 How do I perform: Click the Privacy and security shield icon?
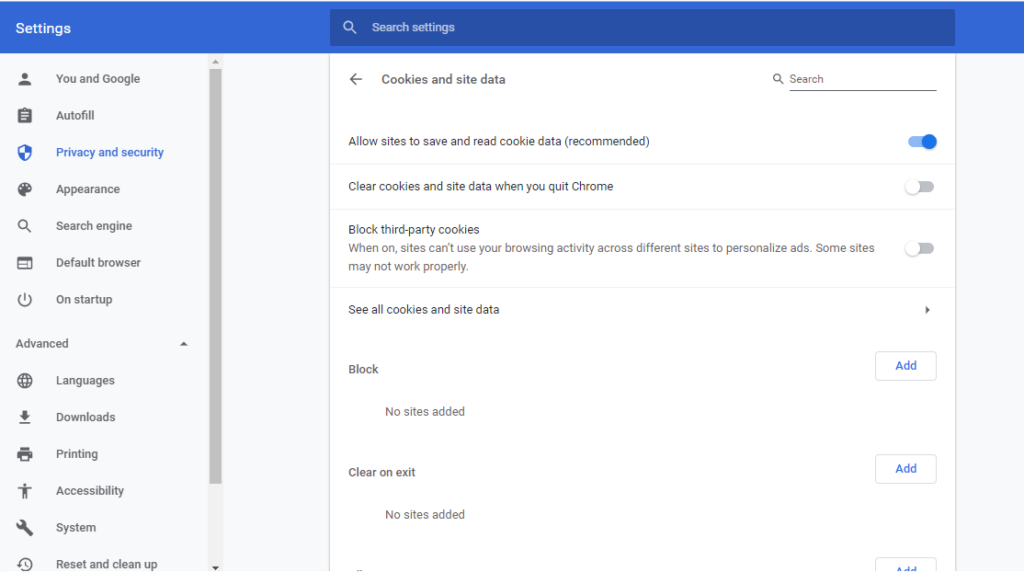click(x=25, y=153)
